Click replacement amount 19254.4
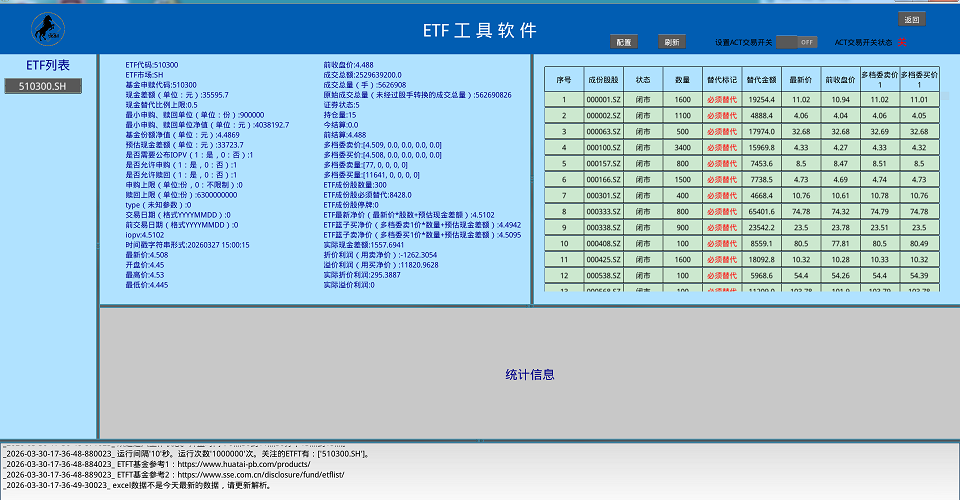 [762, 100]
